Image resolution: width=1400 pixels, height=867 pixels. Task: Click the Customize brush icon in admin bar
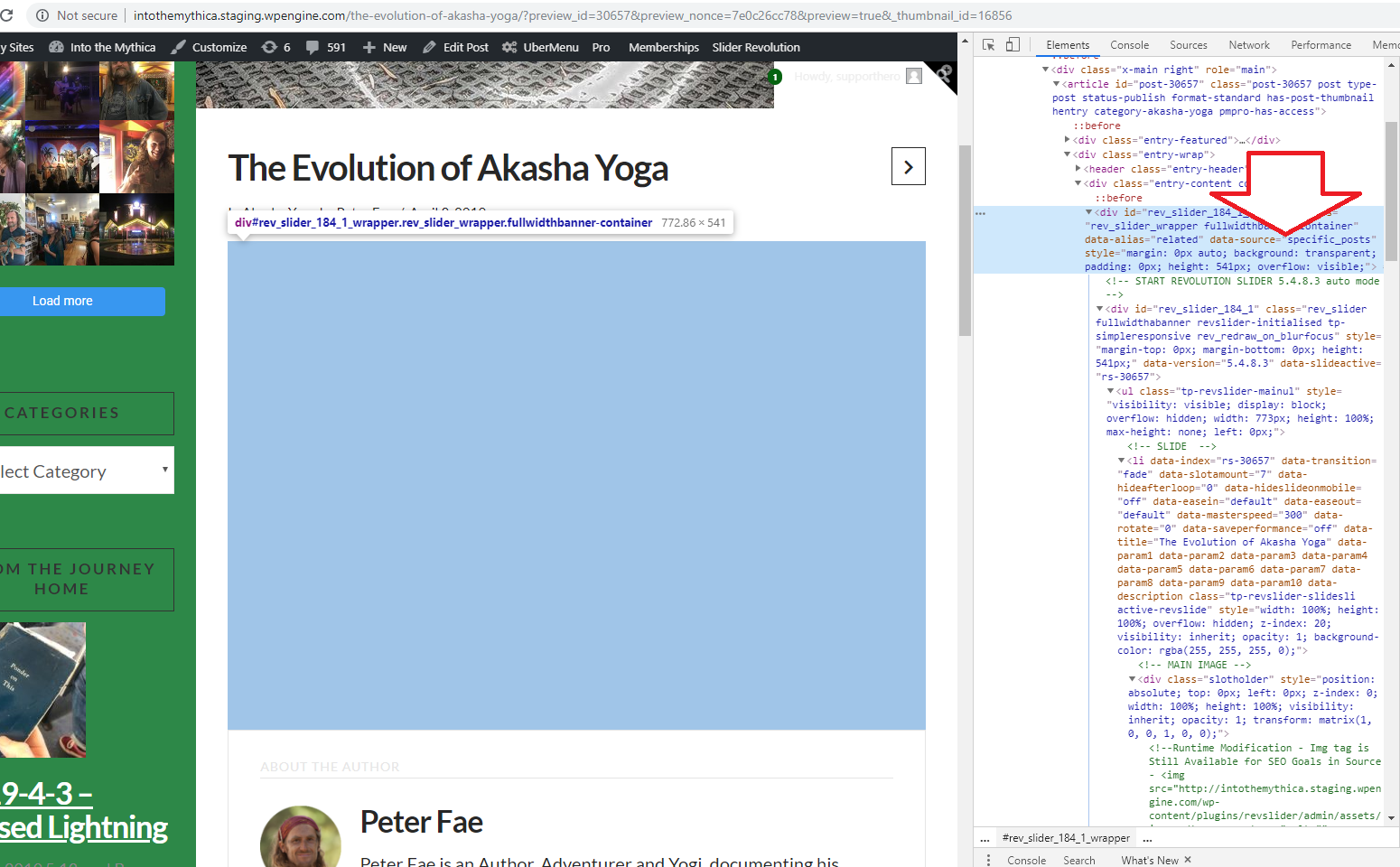click(x=179, y=47)
